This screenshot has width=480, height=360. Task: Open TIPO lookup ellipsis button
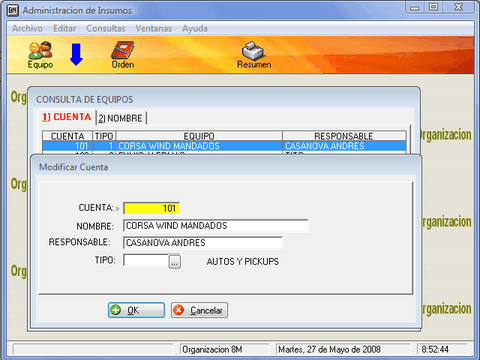coord(175,262)
